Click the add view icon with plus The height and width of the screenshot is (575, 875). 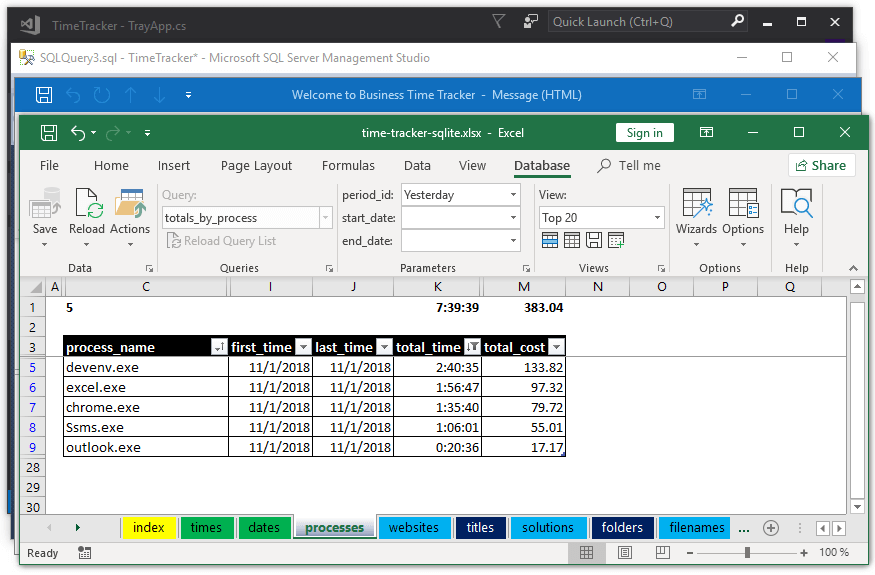tap(616, 241)
